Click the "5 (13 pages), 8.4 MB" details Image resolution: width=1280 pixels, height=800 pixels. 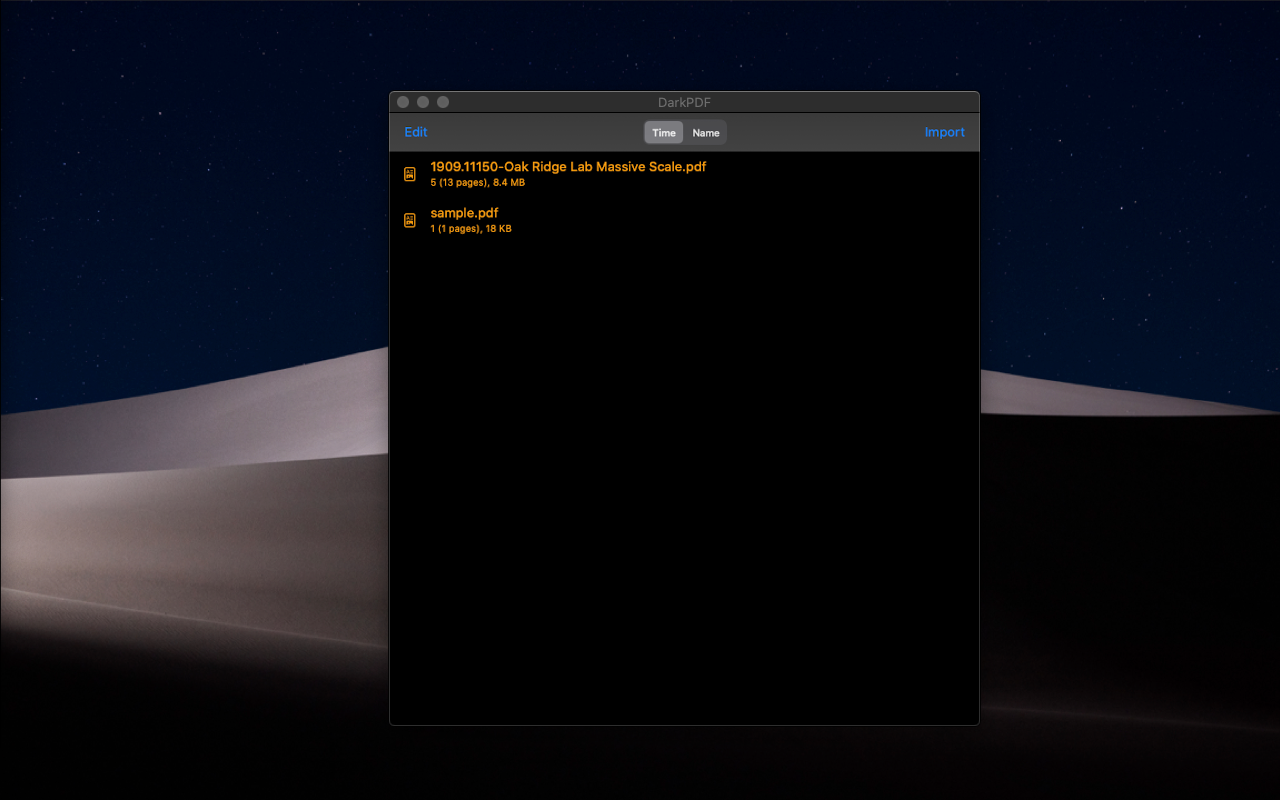(477, 183)
